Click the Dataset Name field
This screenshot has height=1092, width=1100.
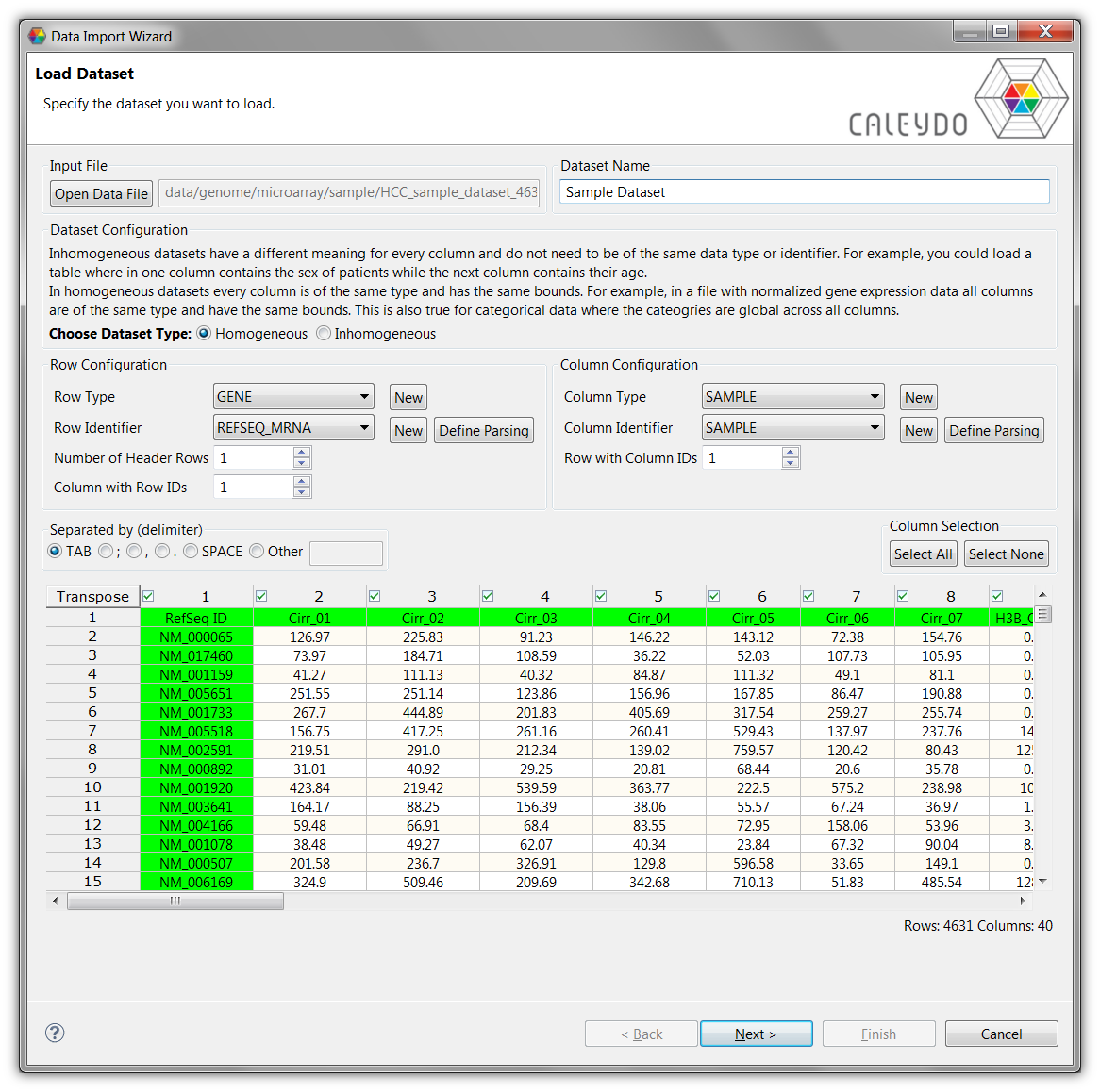click(804, 192)
